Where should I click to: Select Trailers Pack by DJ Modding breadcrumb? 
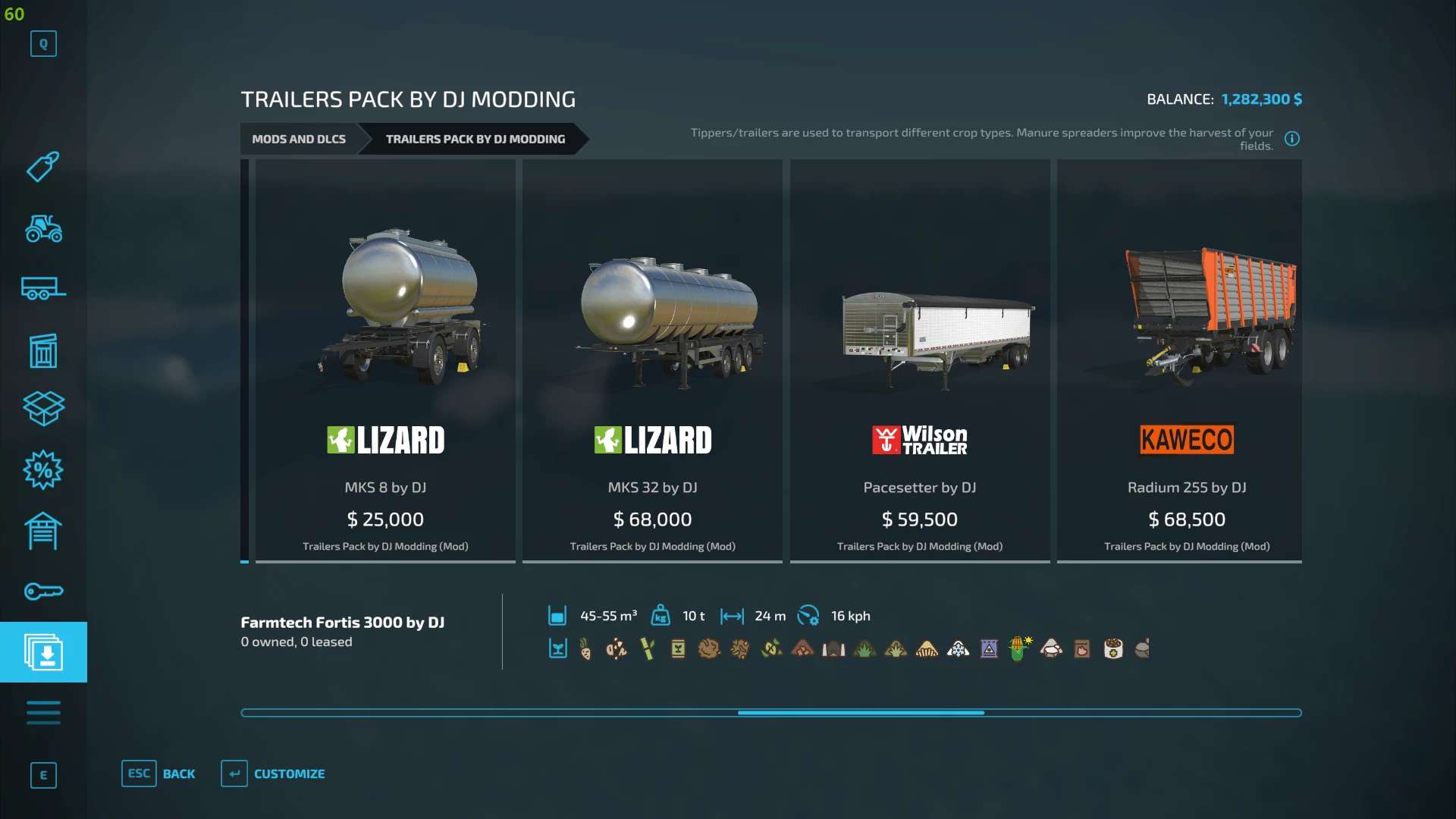click(475, 139)
